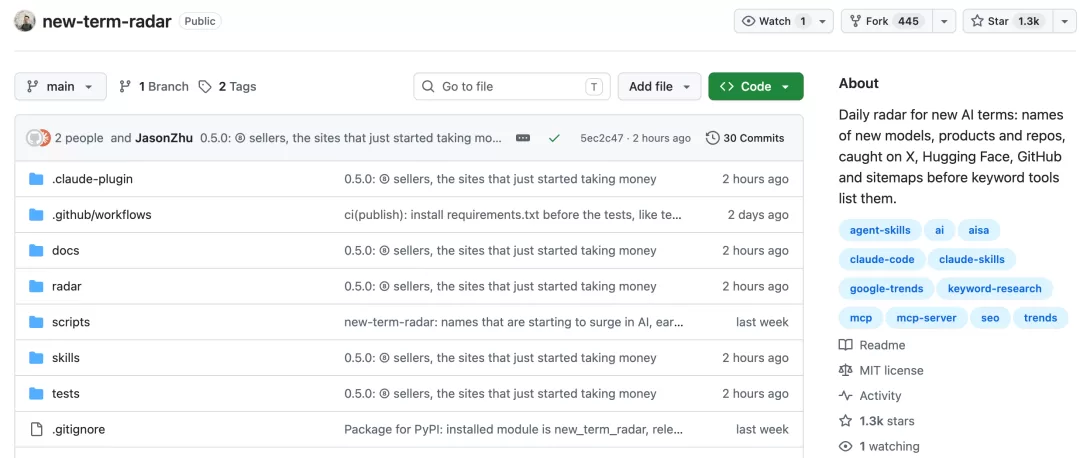Open the MIT license scale icon link
This screenshot has height=458, width=1080.
click(845, 371)
